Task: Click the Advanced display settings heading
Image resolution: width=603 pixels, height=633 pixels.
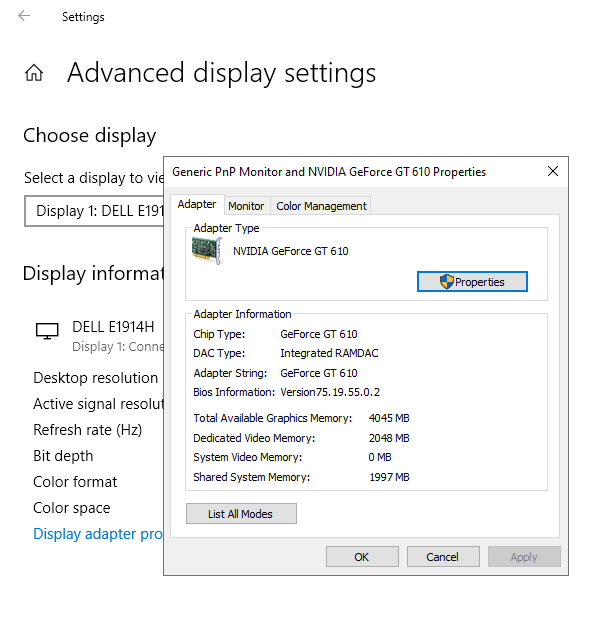Action: [x=222, y=73]
